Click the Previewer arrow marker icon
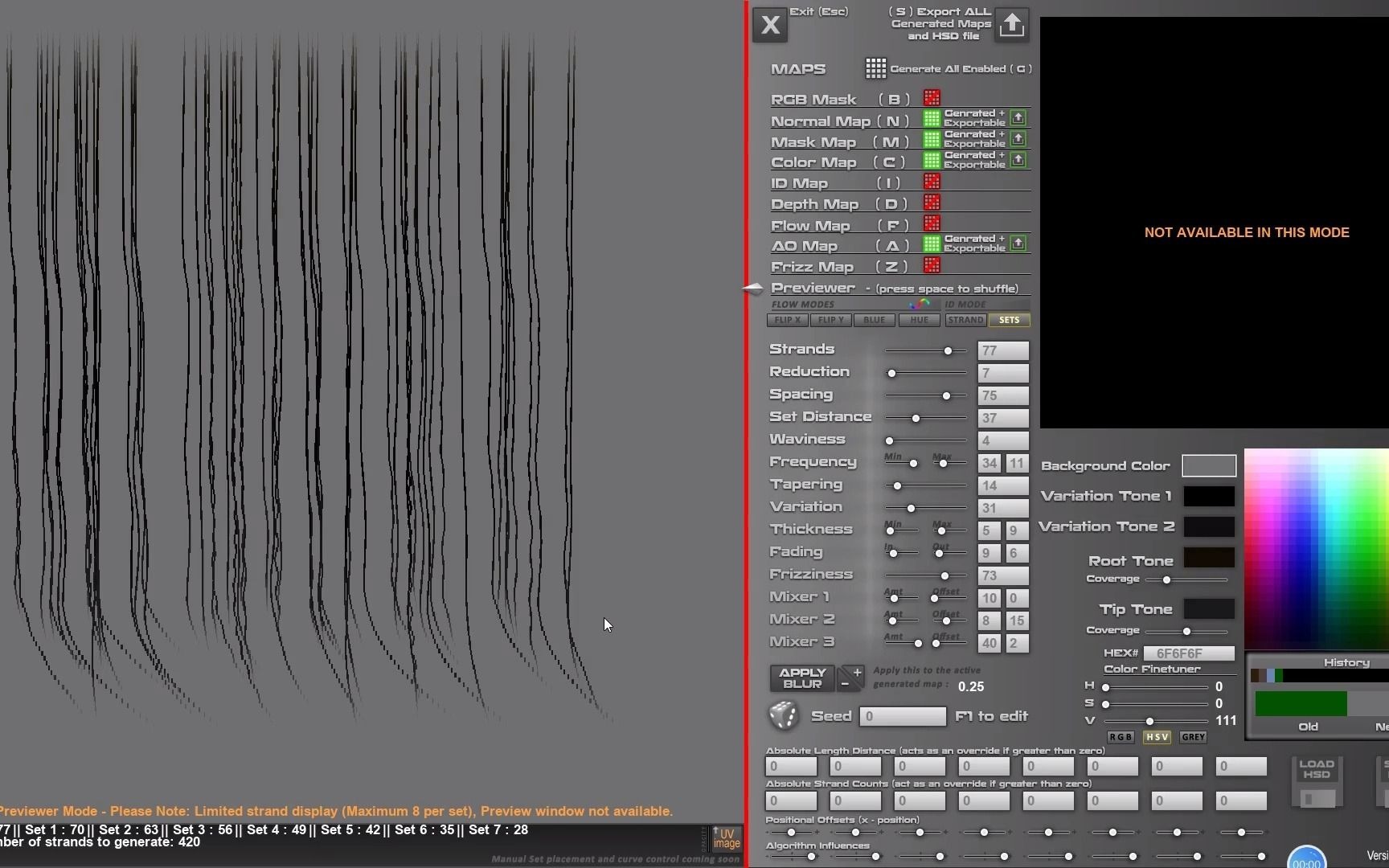 753,288
